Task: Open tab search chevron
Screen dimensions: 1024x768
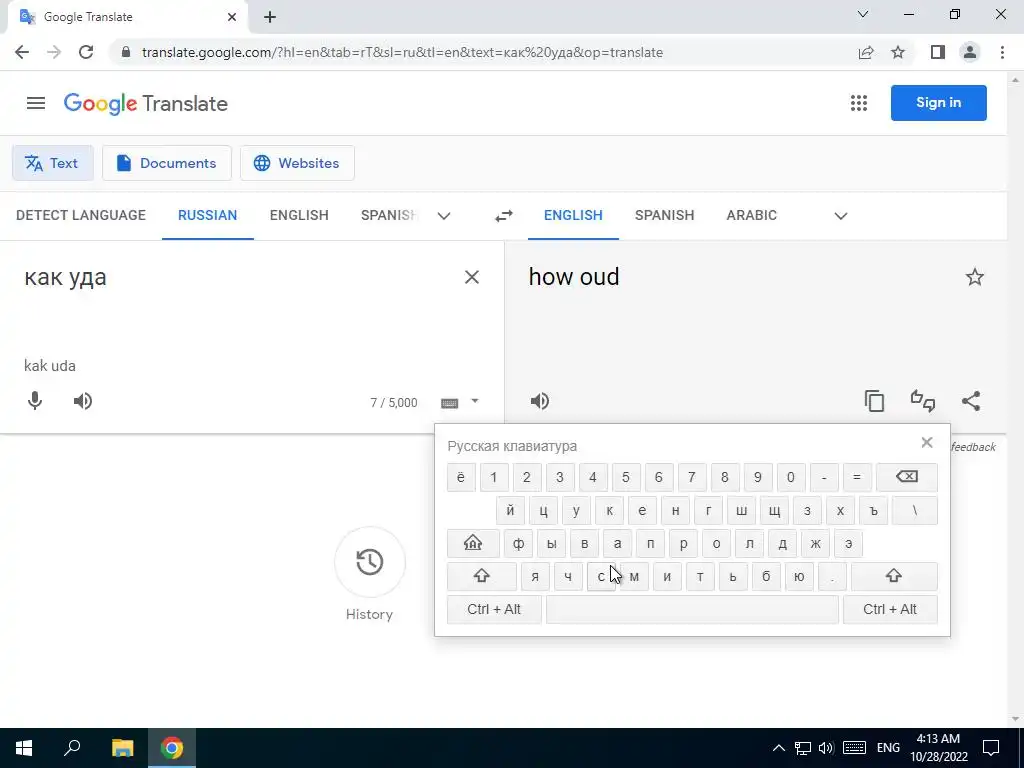Action: 863,14
